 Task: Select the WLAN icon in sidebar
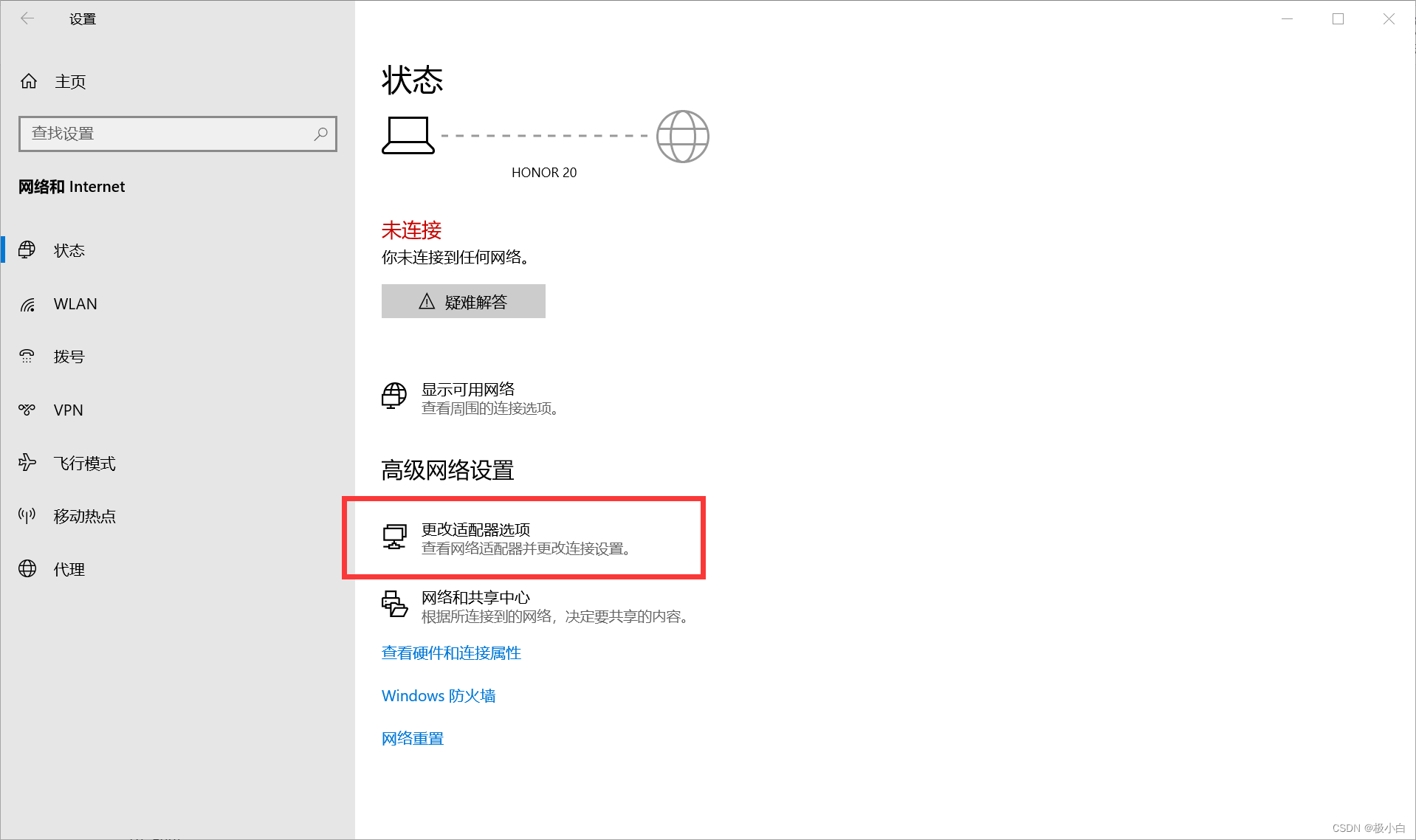click(27, 303)
